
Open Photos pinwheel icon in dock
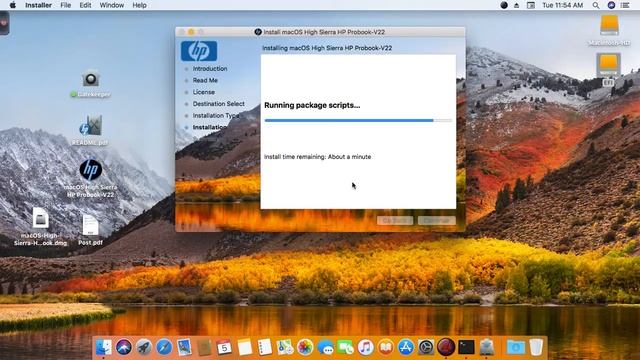coord(305,347)
